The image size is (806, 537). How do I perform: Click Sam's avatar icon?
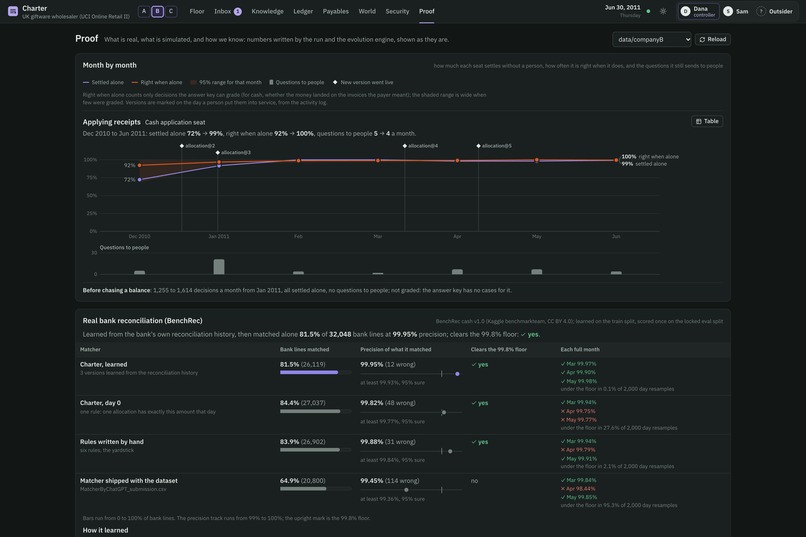[x=728, y=11]
